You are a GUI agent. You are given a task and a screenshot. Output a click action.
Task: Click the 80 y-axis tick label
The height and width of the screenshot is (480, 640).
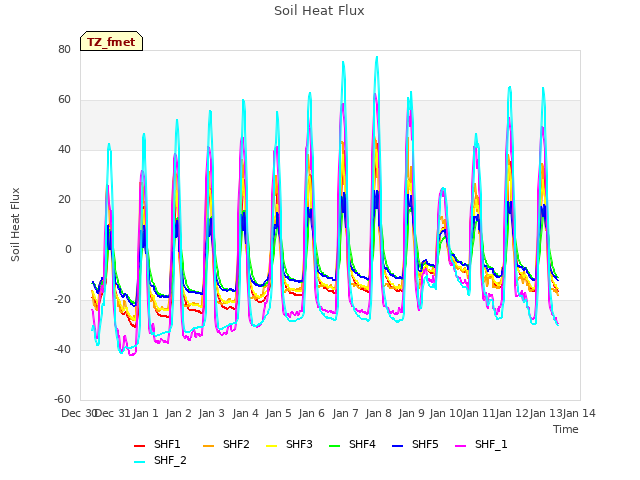click(x=64, y=49)
